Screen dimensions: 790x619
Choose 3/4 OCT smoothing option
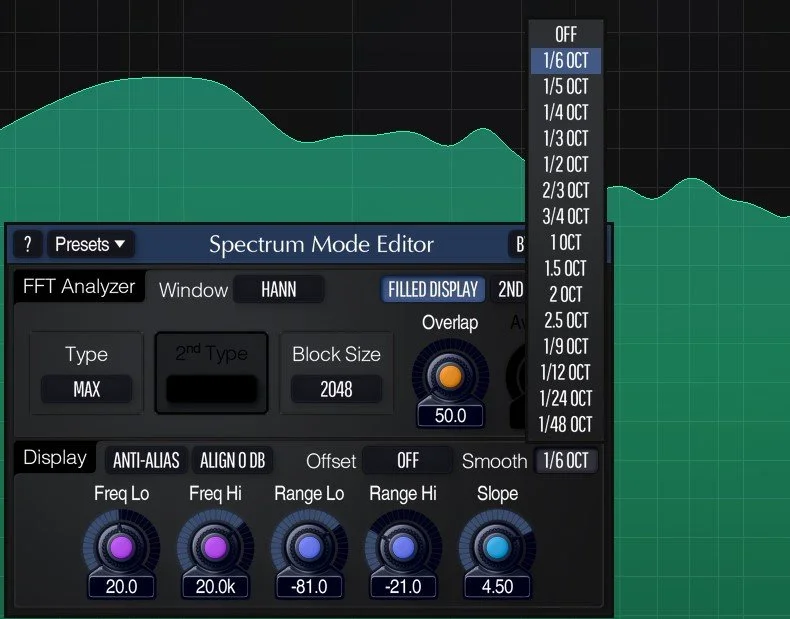click(x=566, y=217)
